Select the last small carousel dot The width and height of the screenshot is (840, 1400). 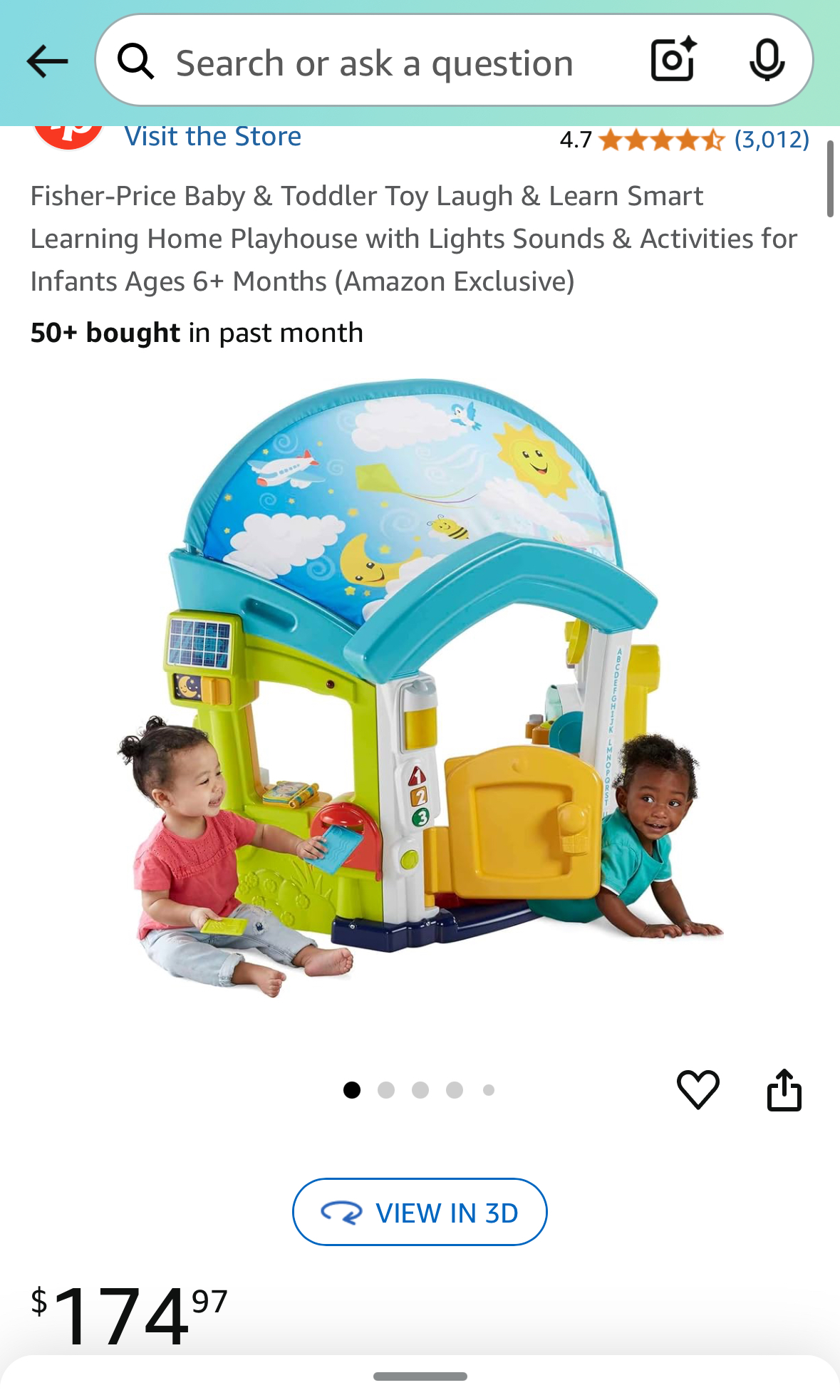489,1090
